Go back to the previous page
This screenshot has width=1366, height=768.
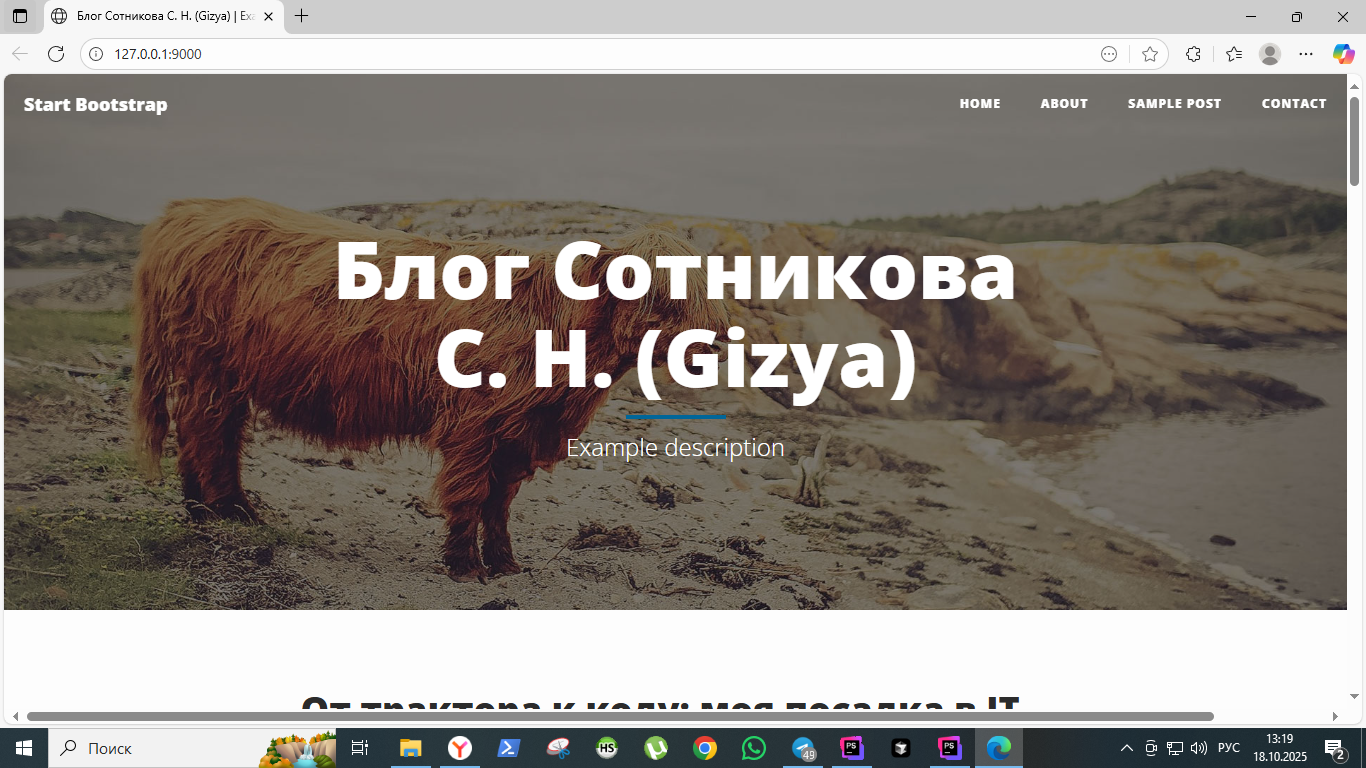click(20, 54)
